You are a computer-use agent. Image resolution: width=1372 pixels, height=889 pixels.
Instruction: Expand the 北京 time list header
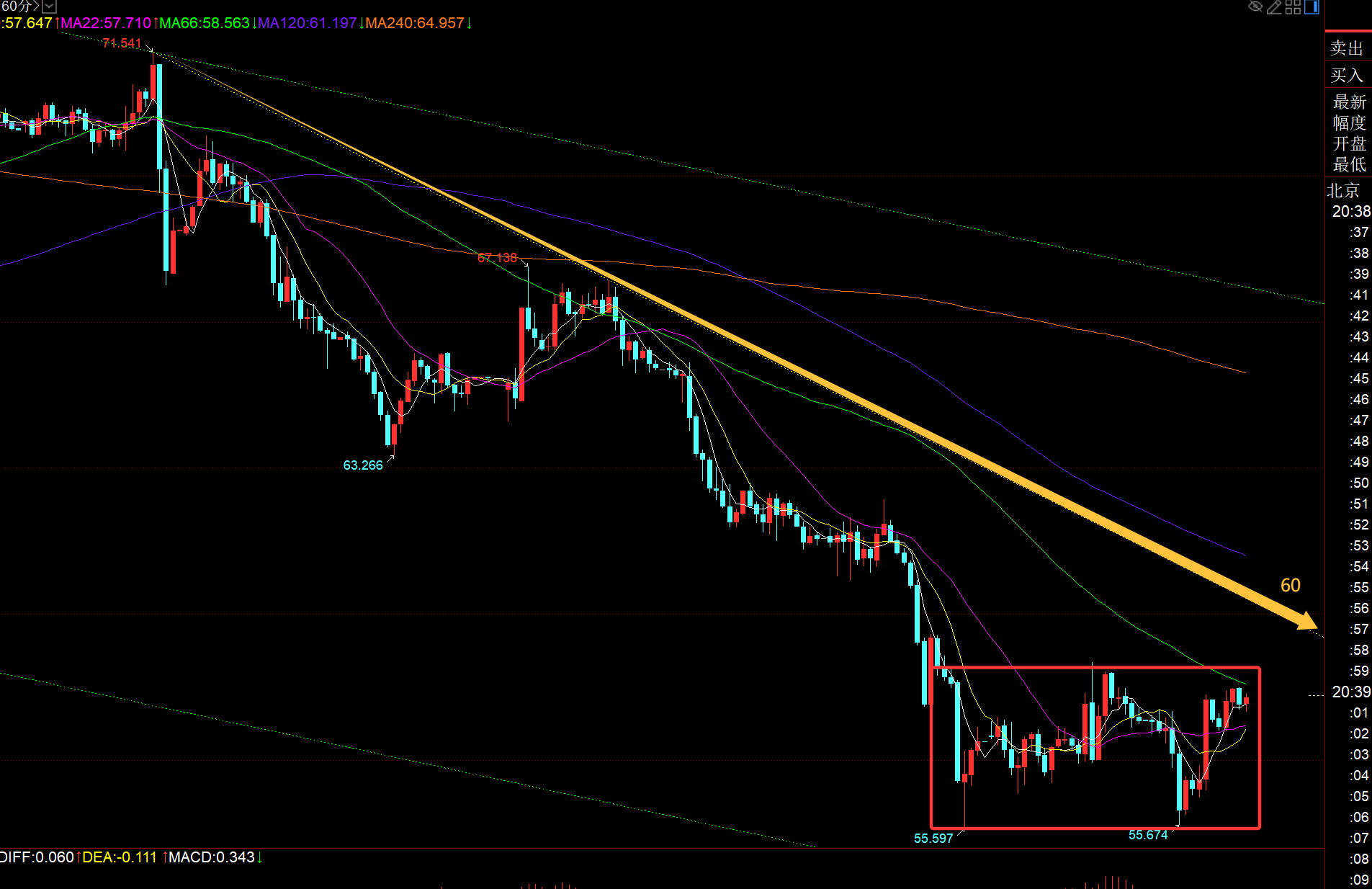[1343, 190]
